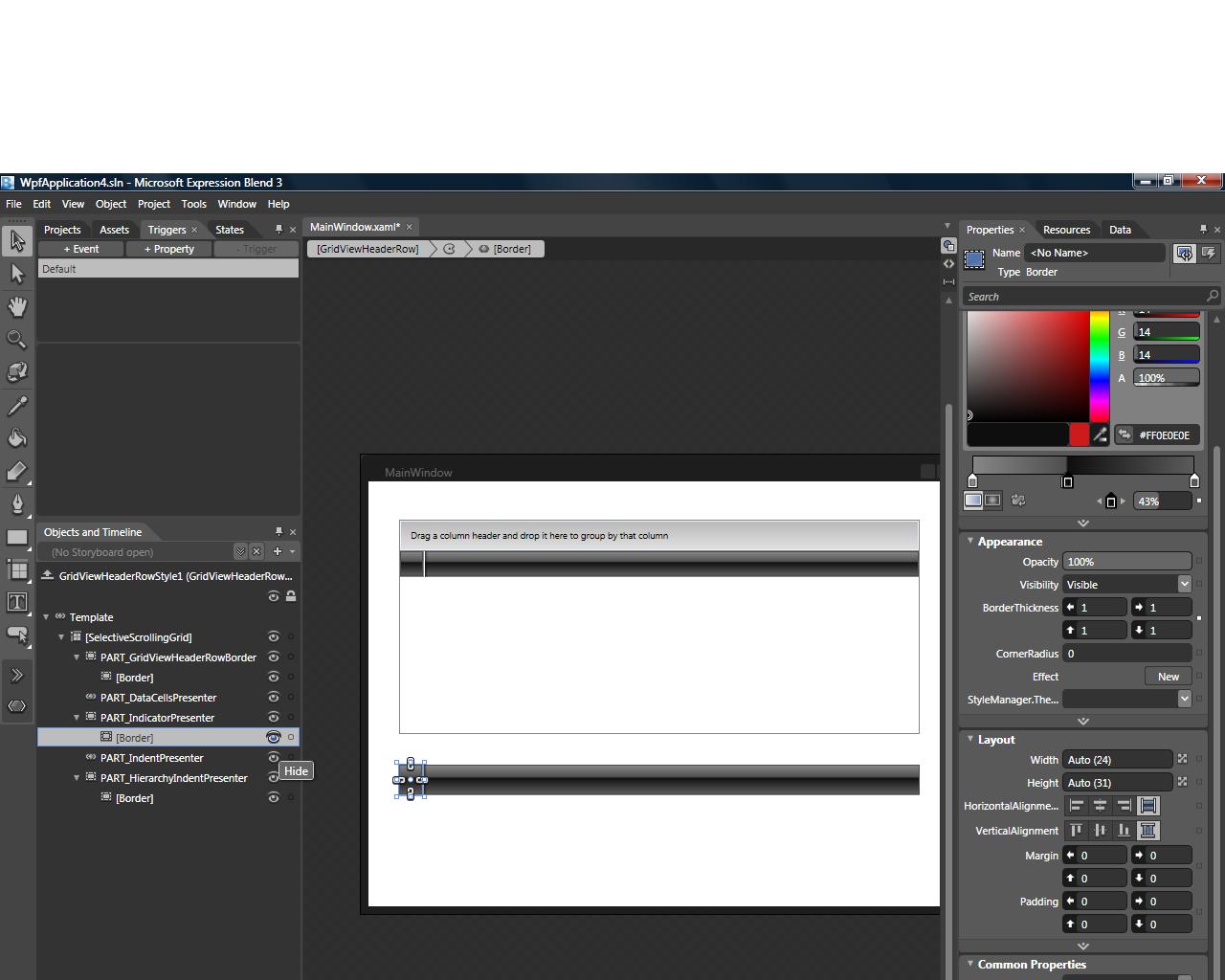
Task: Choose the Button control tool
Action: click(17, 635)
